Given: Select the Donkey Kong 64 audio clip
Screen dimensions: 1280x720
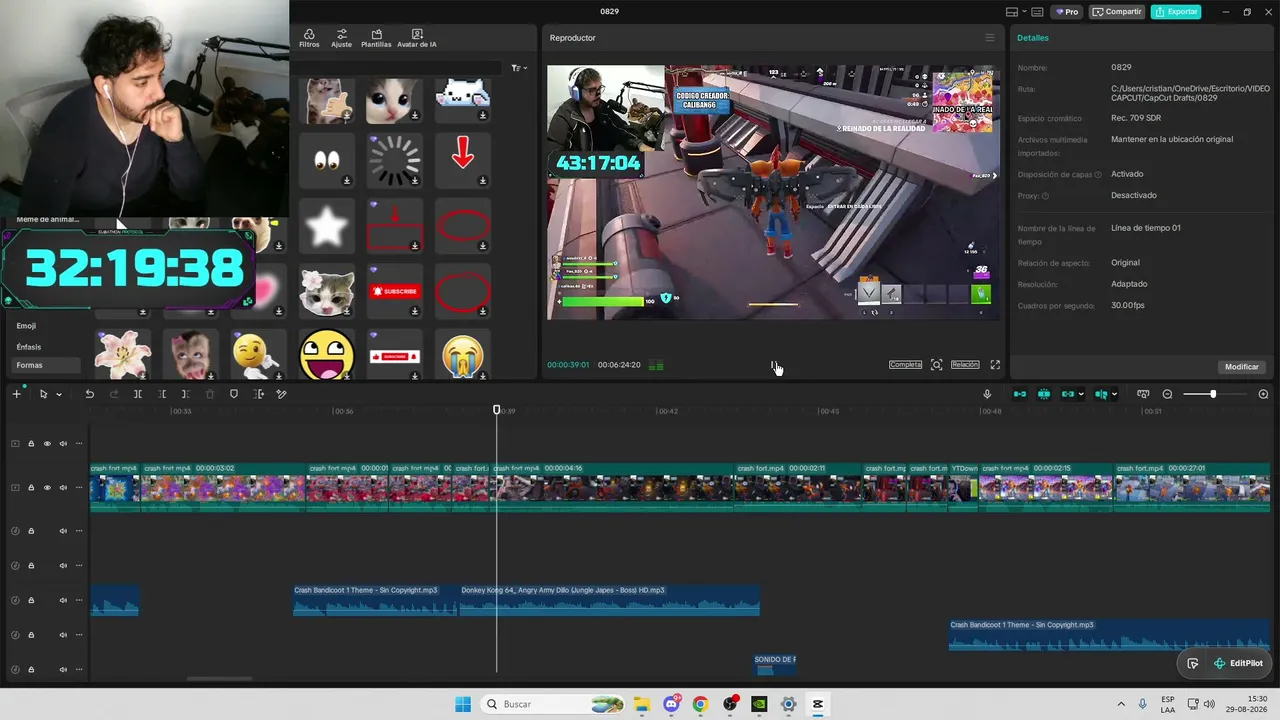Looking at the screenshot, I should (x=609, y=601).
